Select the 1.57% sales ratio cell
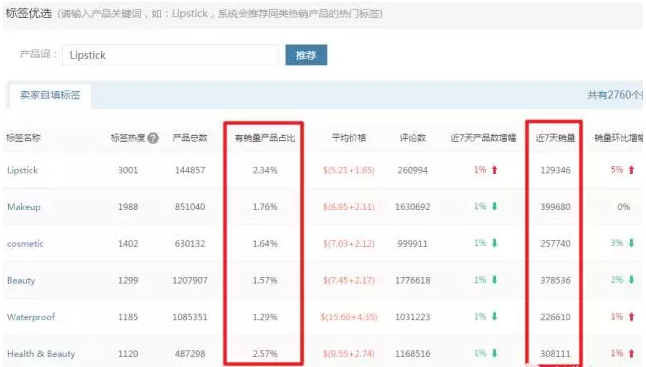646x367 pixels. pos(265,281)
